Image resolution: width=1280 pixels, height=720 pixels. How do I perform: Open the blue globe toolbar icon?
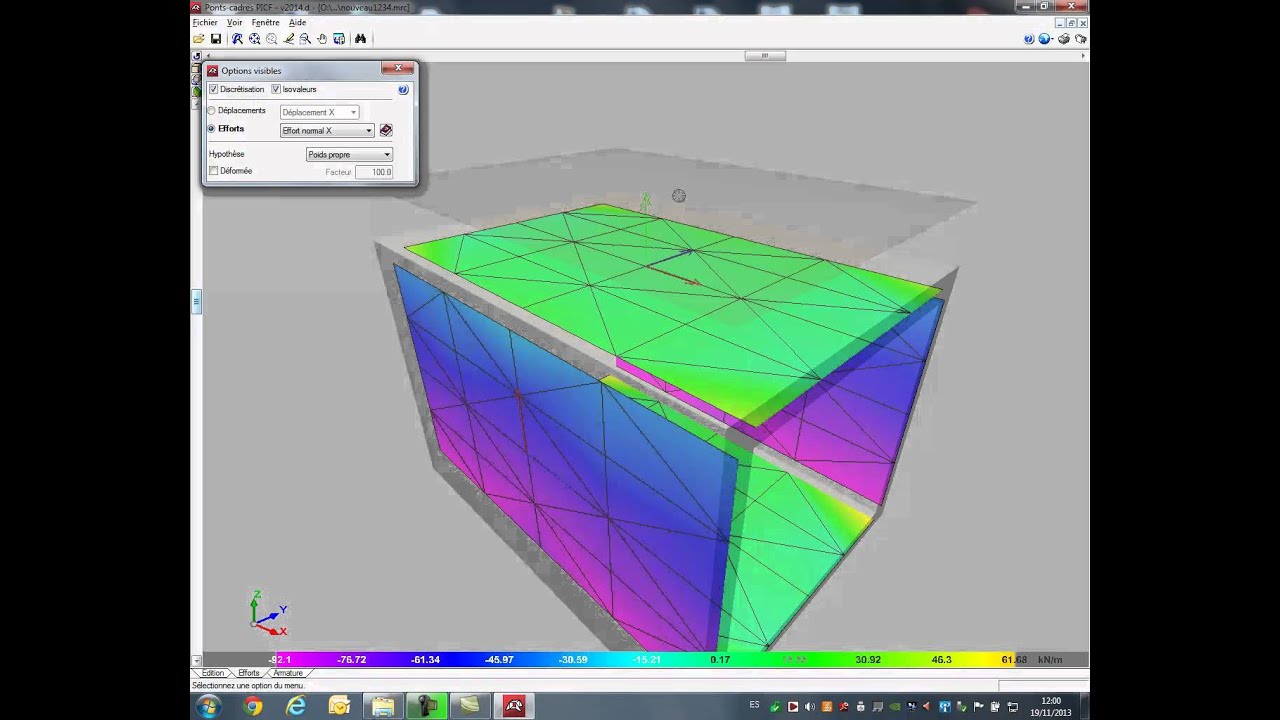1045,39
